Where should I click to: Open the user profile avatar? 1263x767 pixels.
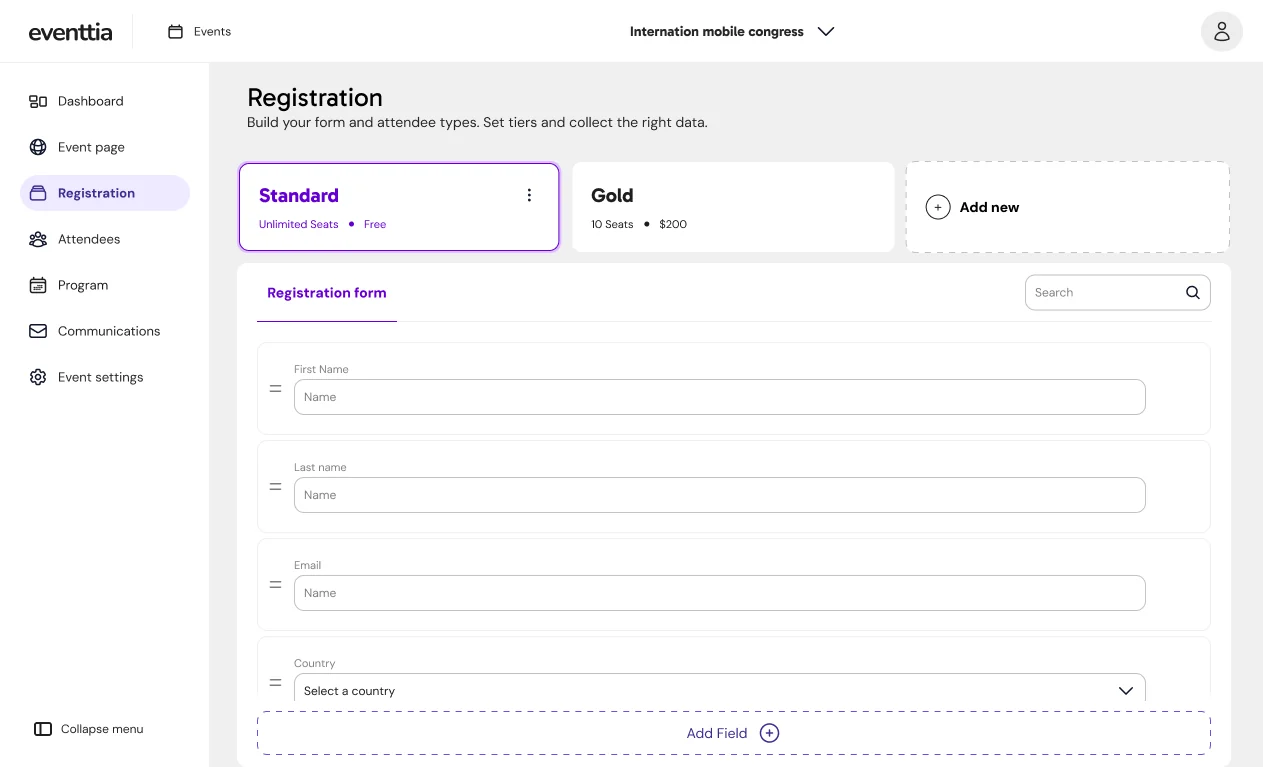tap(1221, 32)
